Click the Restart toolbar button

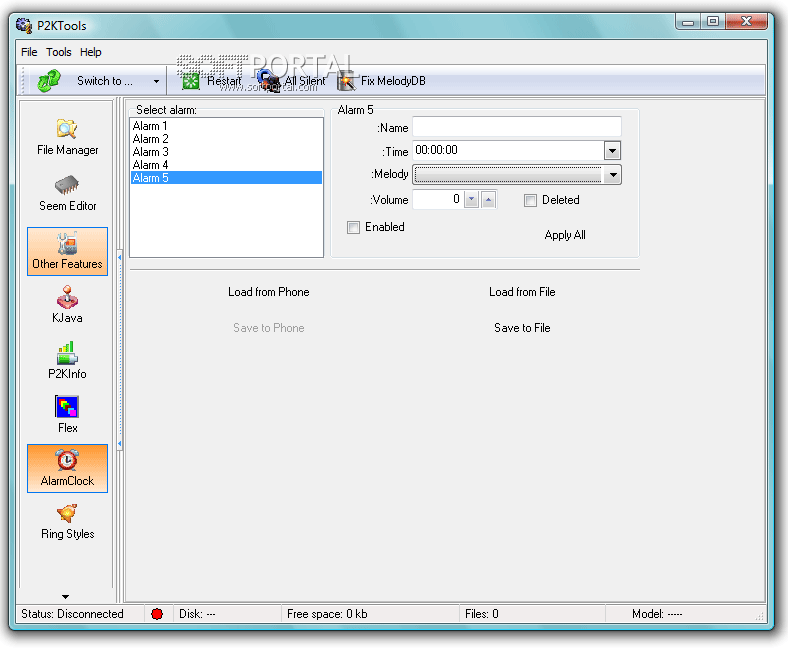tap(212, 81)
